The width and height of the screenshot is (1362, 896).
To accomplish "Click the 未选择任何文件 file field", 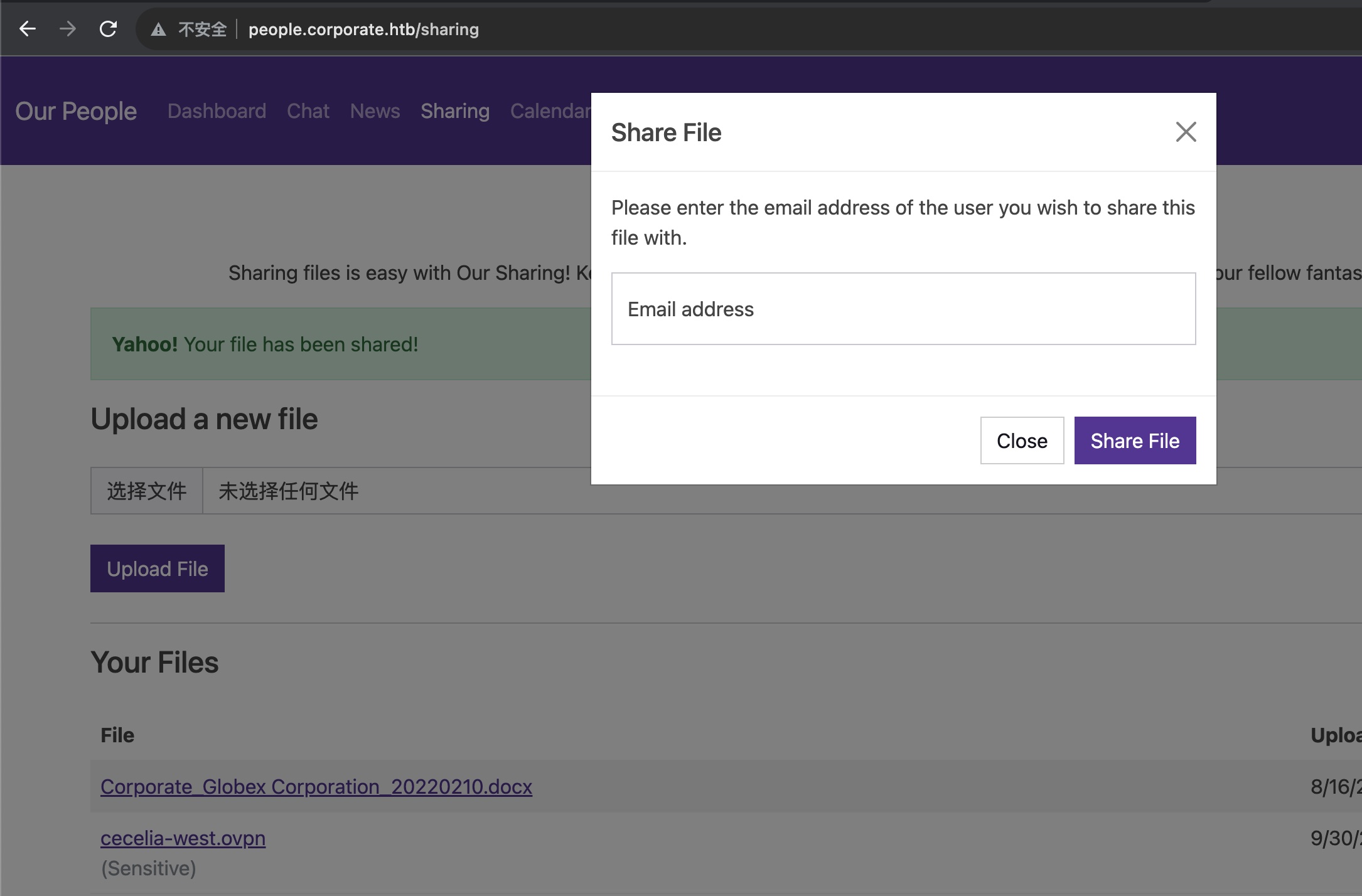I will (x=289, y=491).
